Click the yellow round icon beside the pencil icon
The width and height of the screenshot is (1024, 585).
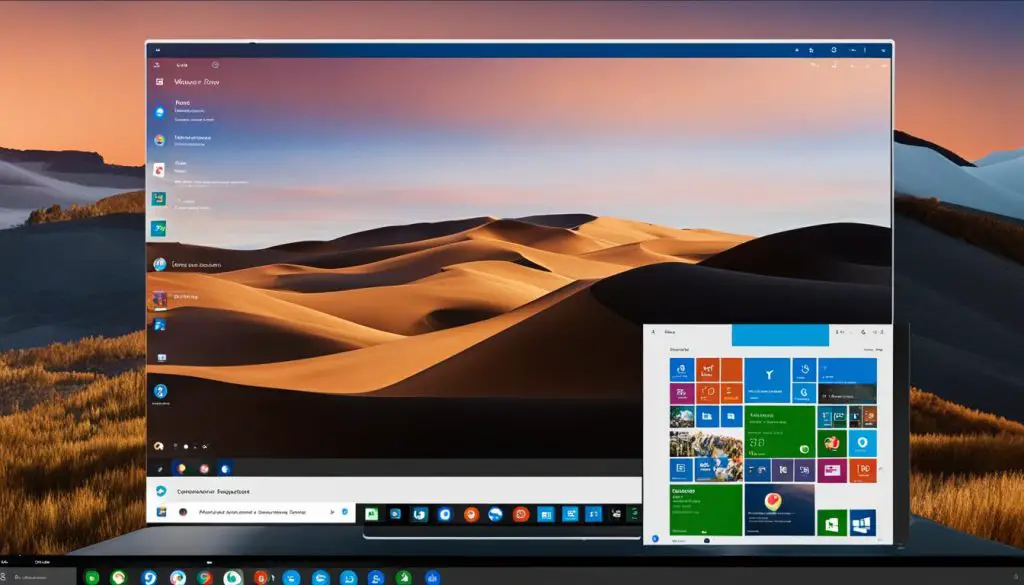181,468
